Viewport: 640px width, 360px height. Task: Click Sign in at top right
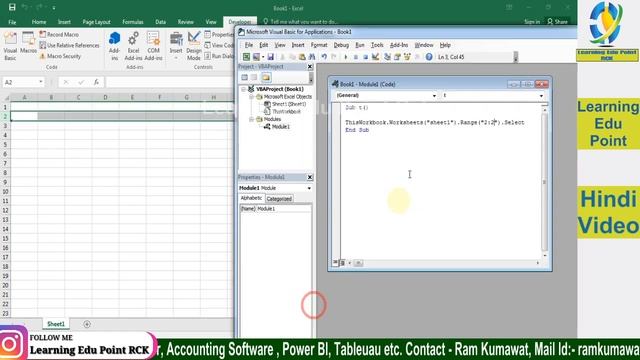[532, 22]
